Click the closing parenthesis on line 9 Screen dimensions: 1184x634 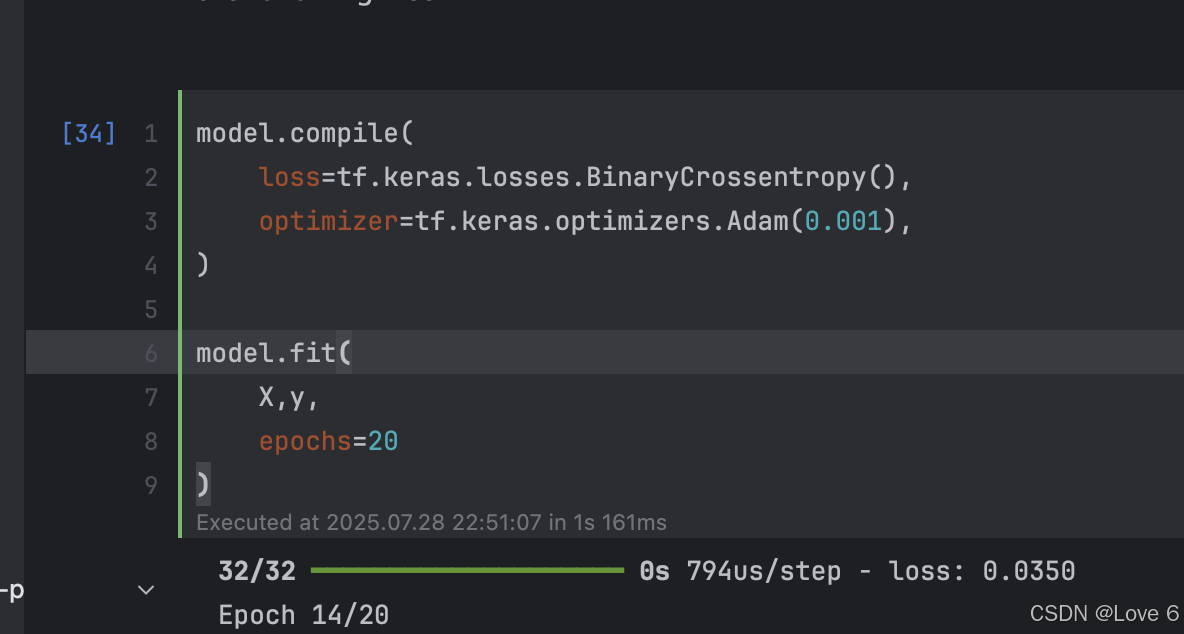203,484
